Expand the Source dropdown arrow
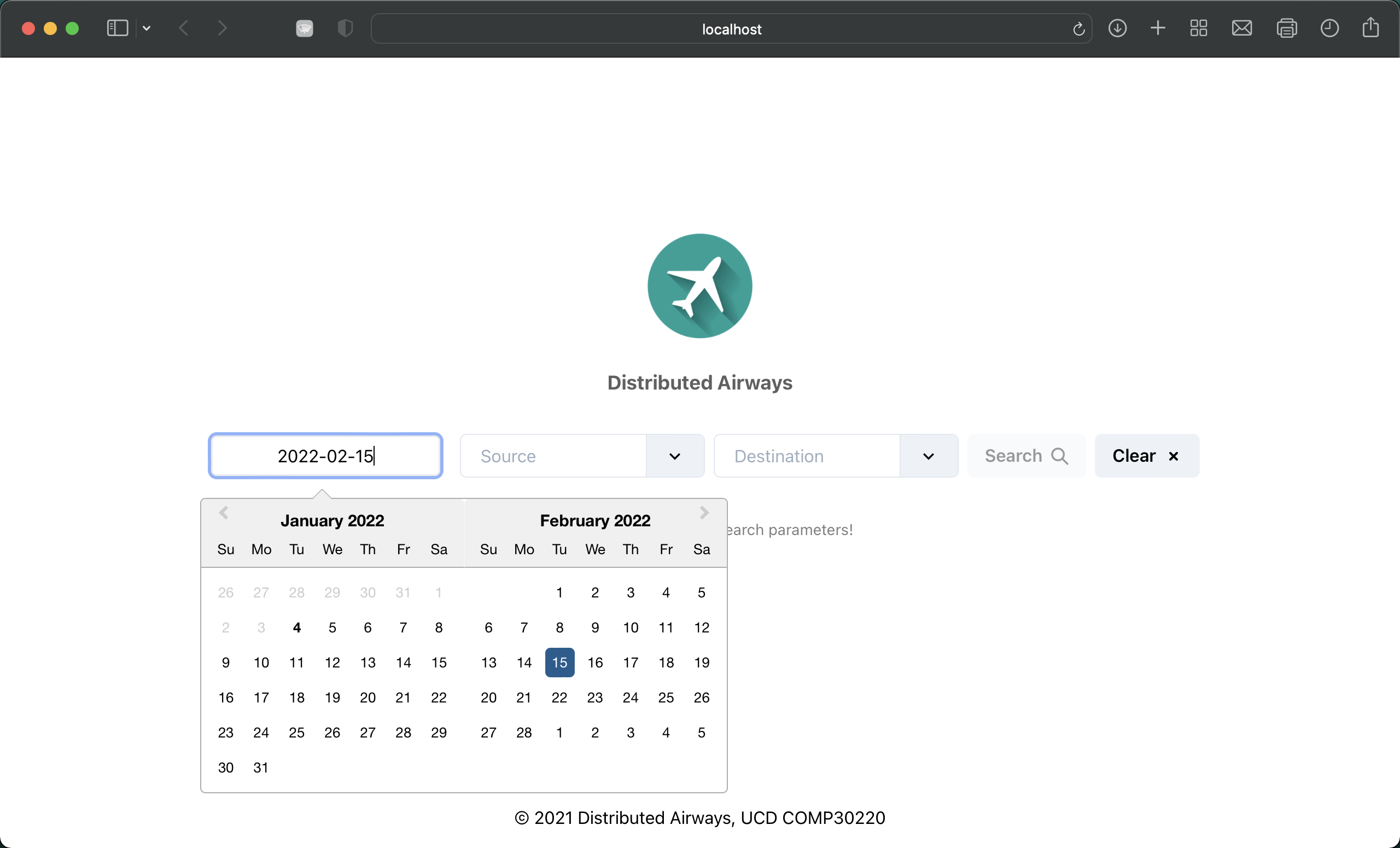1400x848 pixels. [674, 456]
